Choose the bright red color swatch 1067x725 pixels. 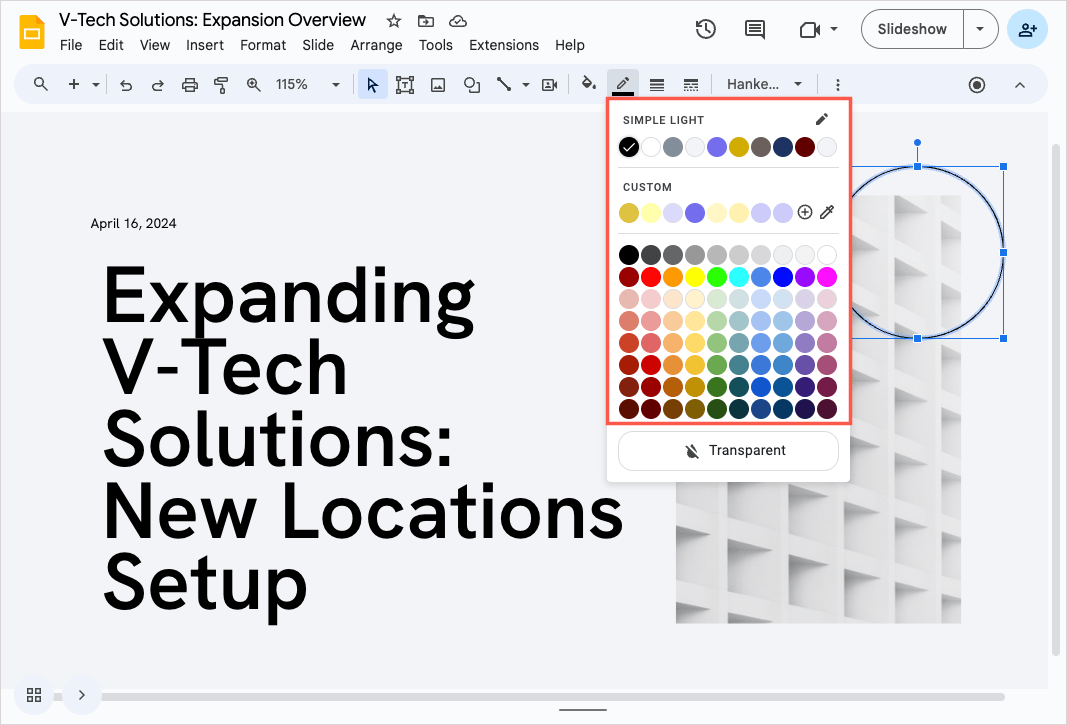pos(650,277)
